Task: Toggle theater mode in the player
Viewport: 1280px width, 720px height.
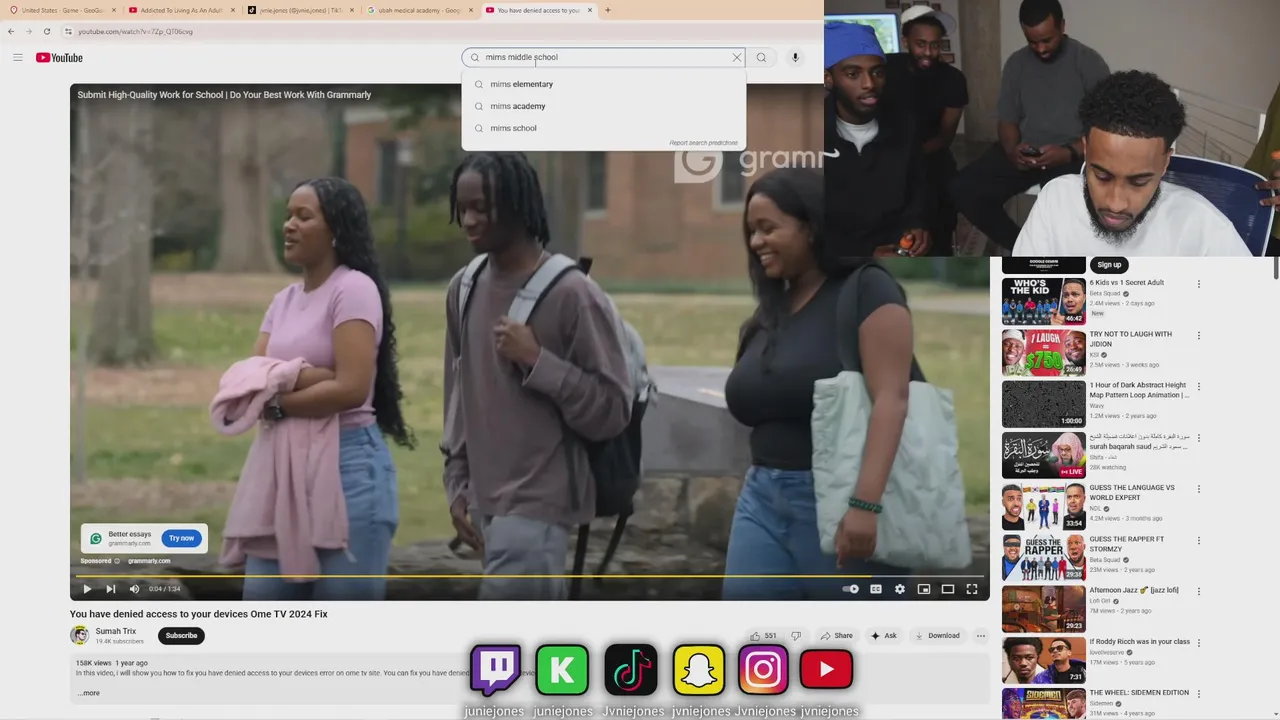Action: point(948,589)
